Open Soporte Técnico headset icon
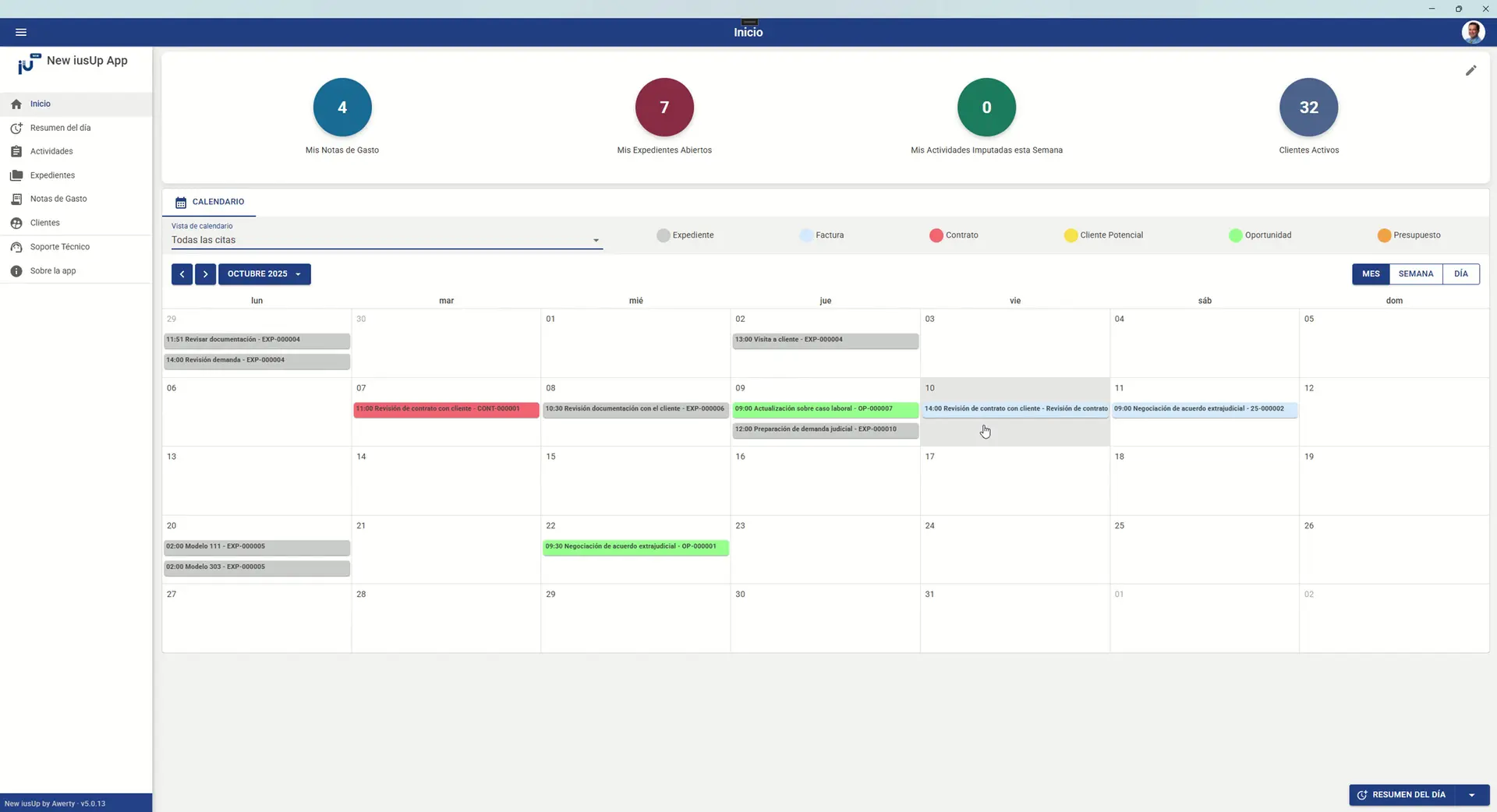This screenshot has width=1497, height=812. coord(16,247)
